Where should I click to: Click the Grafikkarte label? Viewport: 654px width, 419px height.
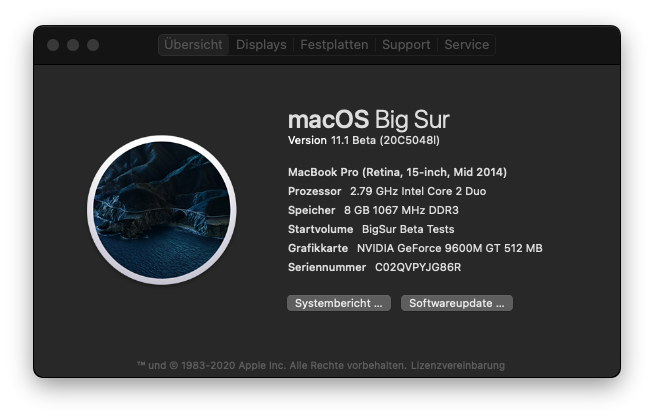318,248
